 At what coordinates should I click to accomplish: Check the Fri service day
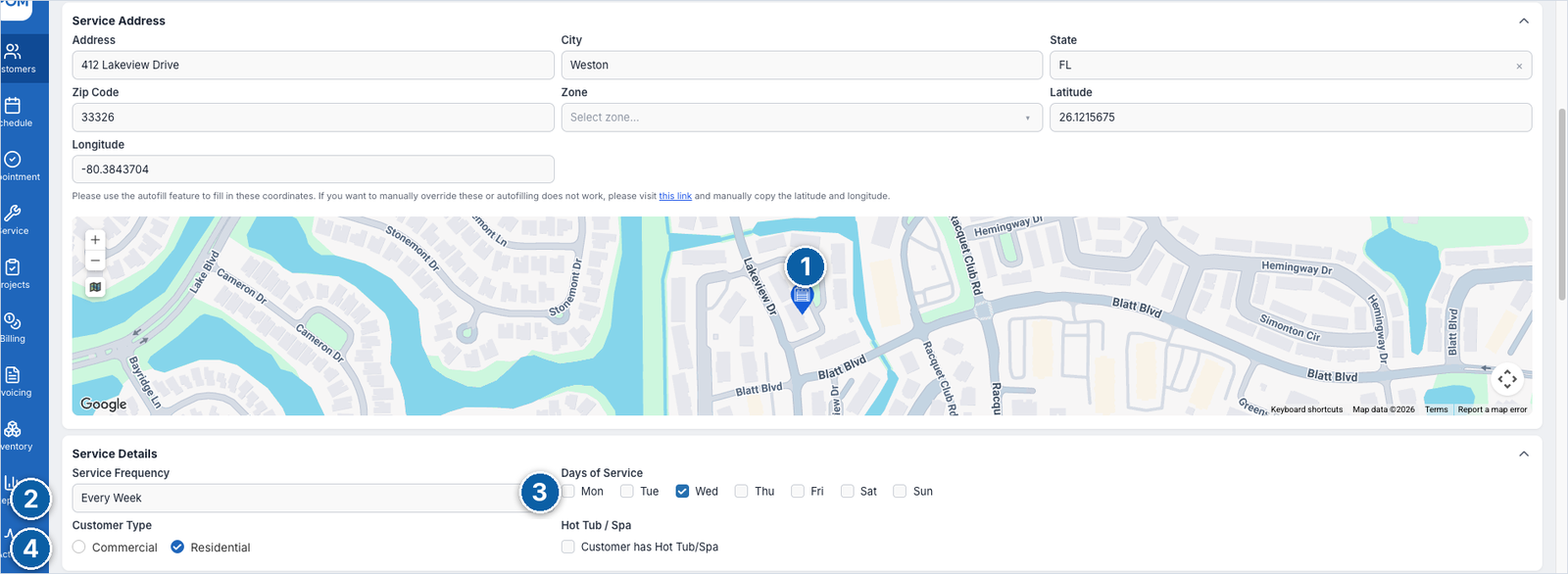click(798, 491)
